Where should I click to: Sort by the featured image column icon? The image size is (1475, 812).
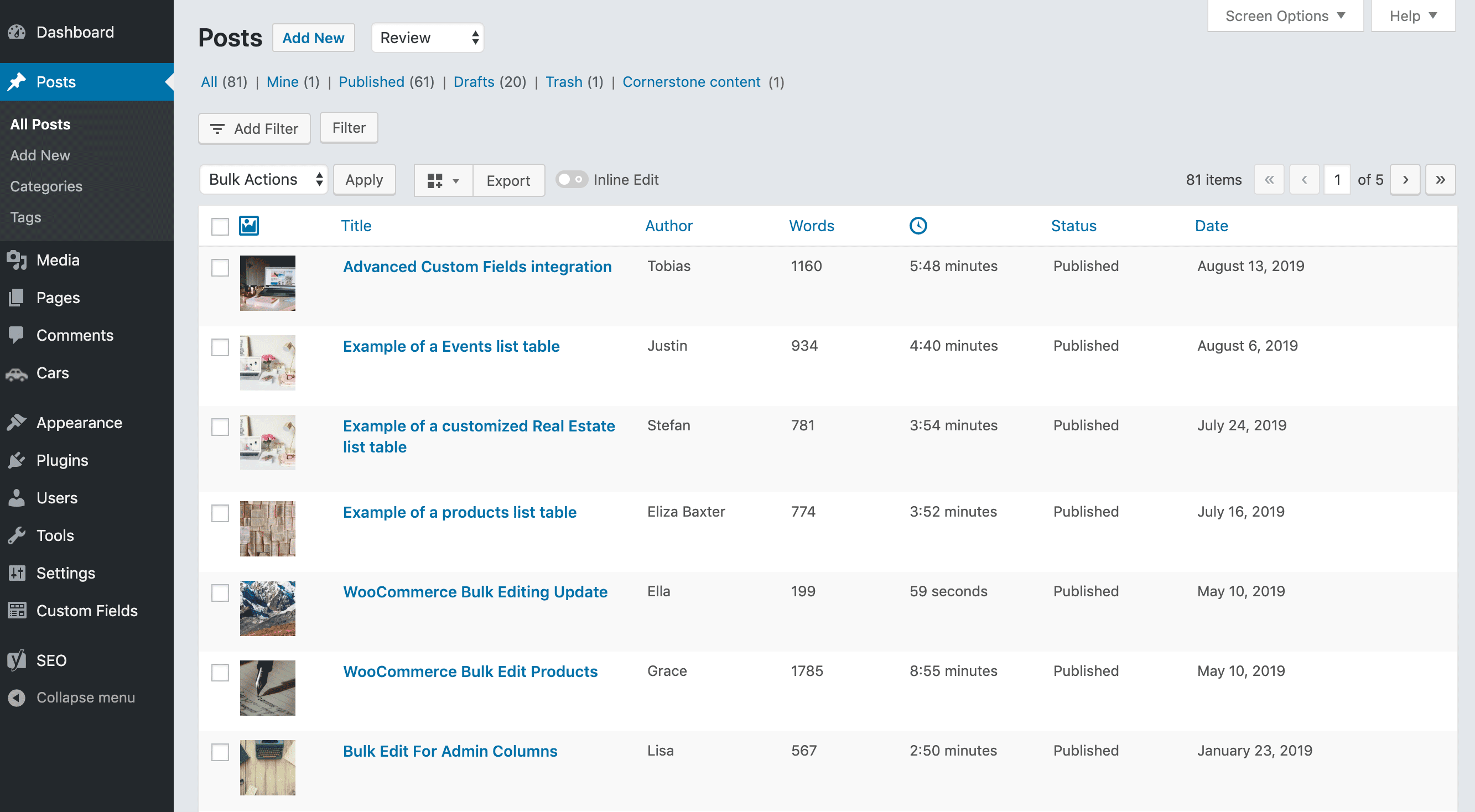[249, 226]
